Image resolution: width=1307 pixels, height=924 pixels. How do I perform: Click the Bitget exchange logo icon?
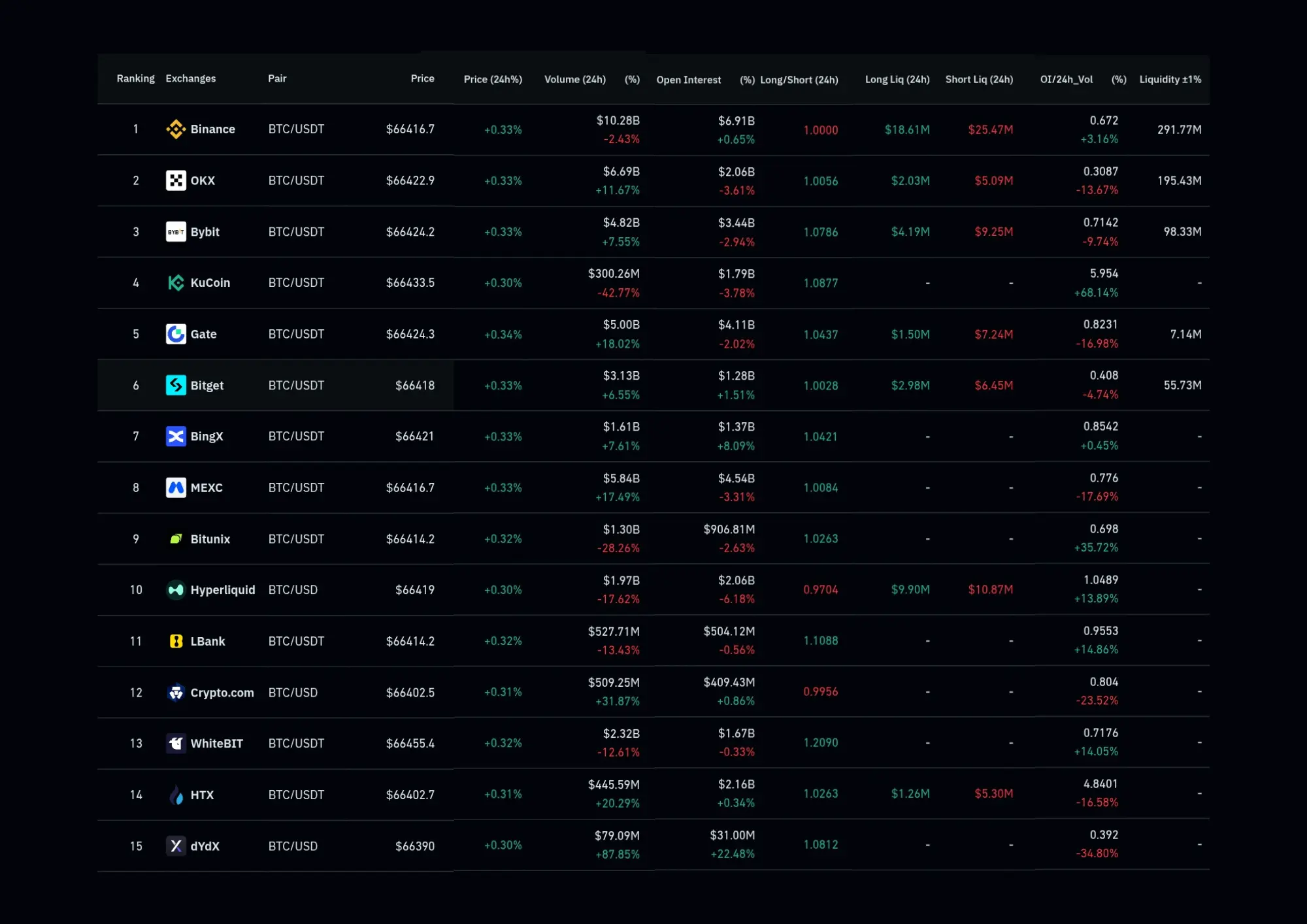point(176,385)
